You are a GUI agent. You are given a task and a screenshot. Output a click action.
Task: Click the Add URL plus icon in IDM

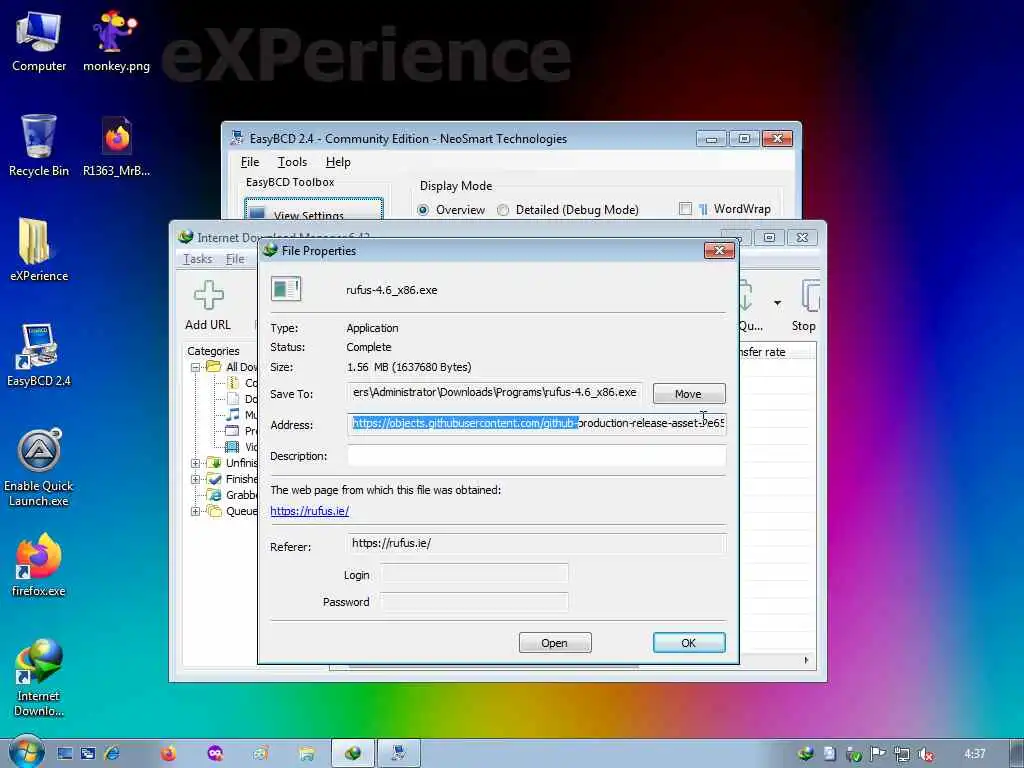[x=208, y=295]
